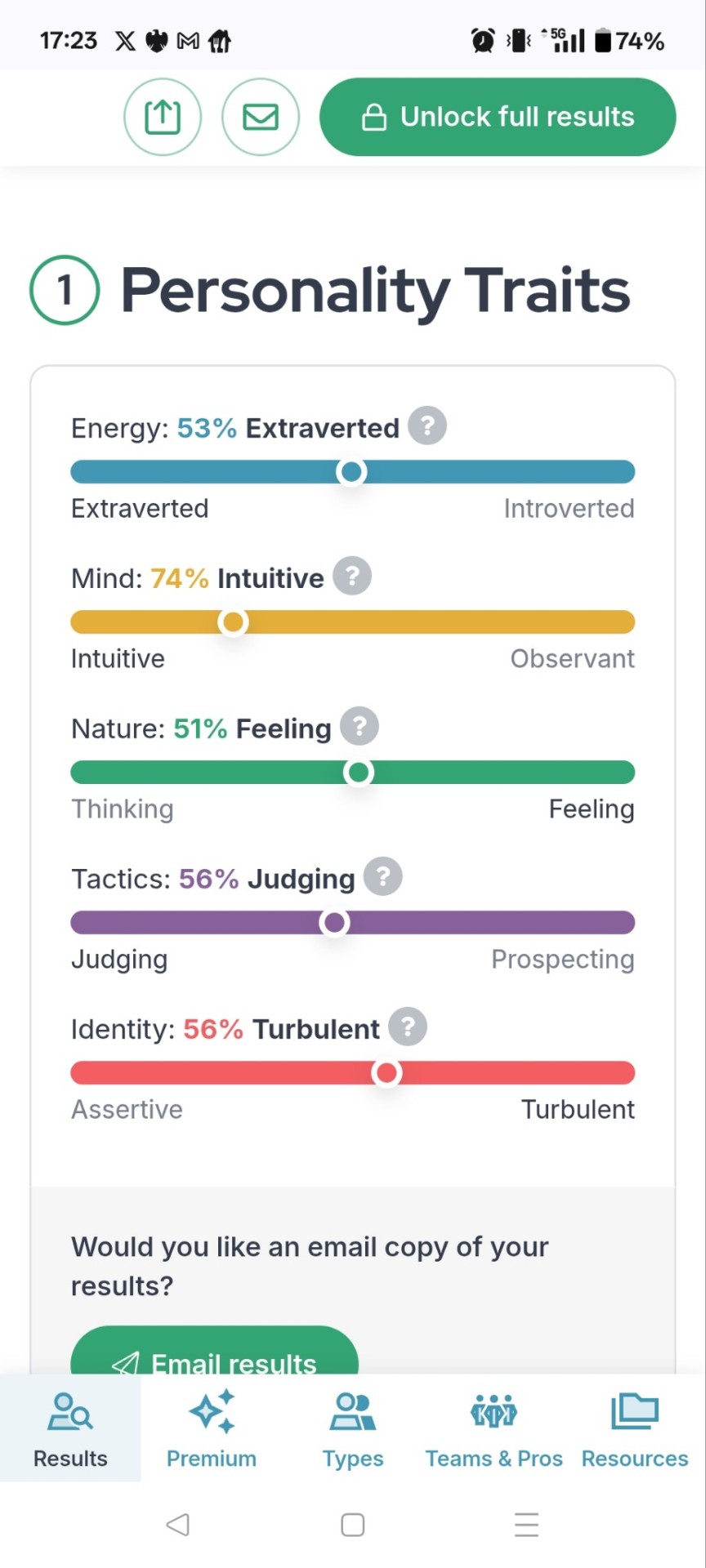Click the Email results button
The image size is (706, 1568).
click(x=215, y=1351)
